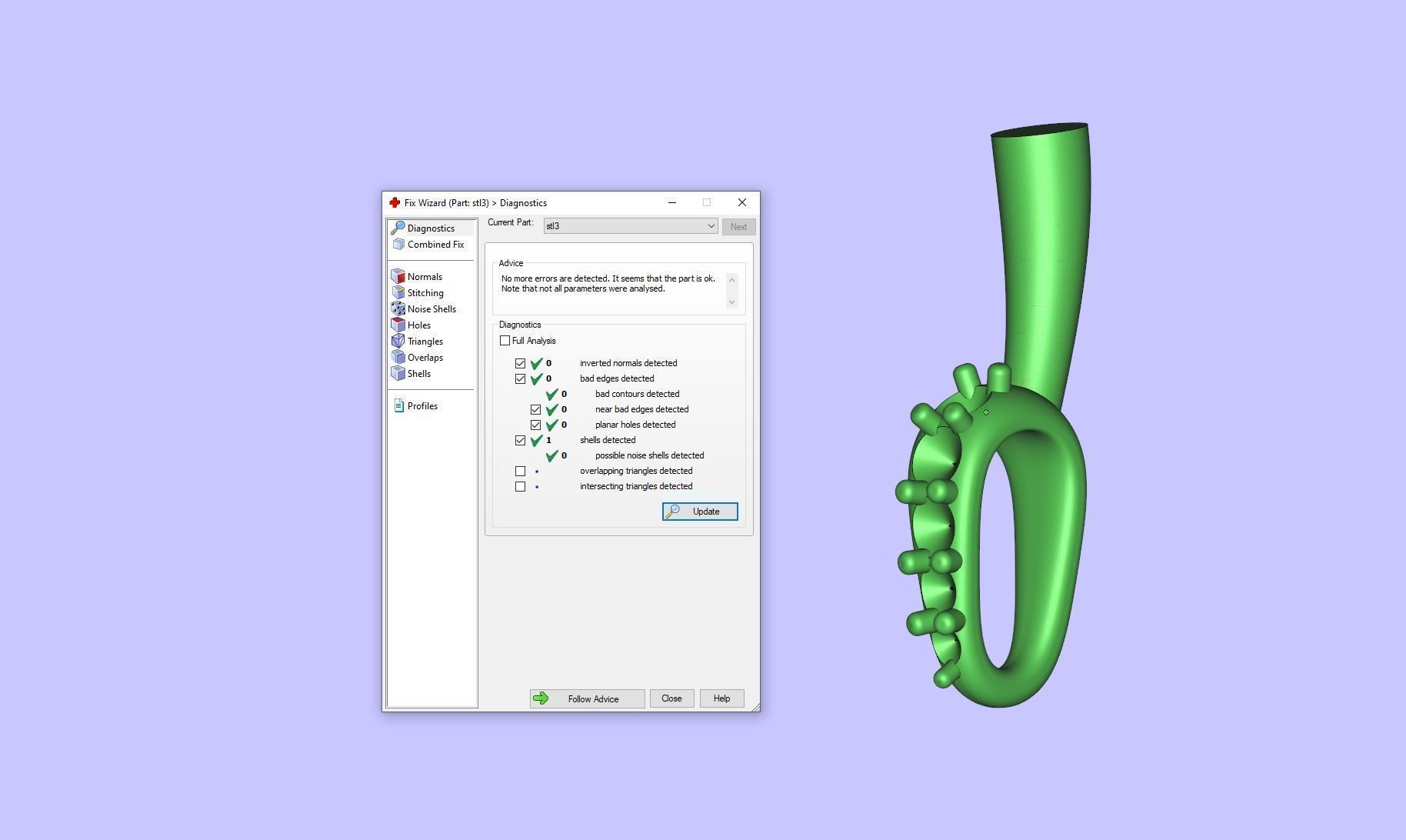Close the Fix Wizard with X
This screenshot has width=1406, height=840.
point(742,203)
